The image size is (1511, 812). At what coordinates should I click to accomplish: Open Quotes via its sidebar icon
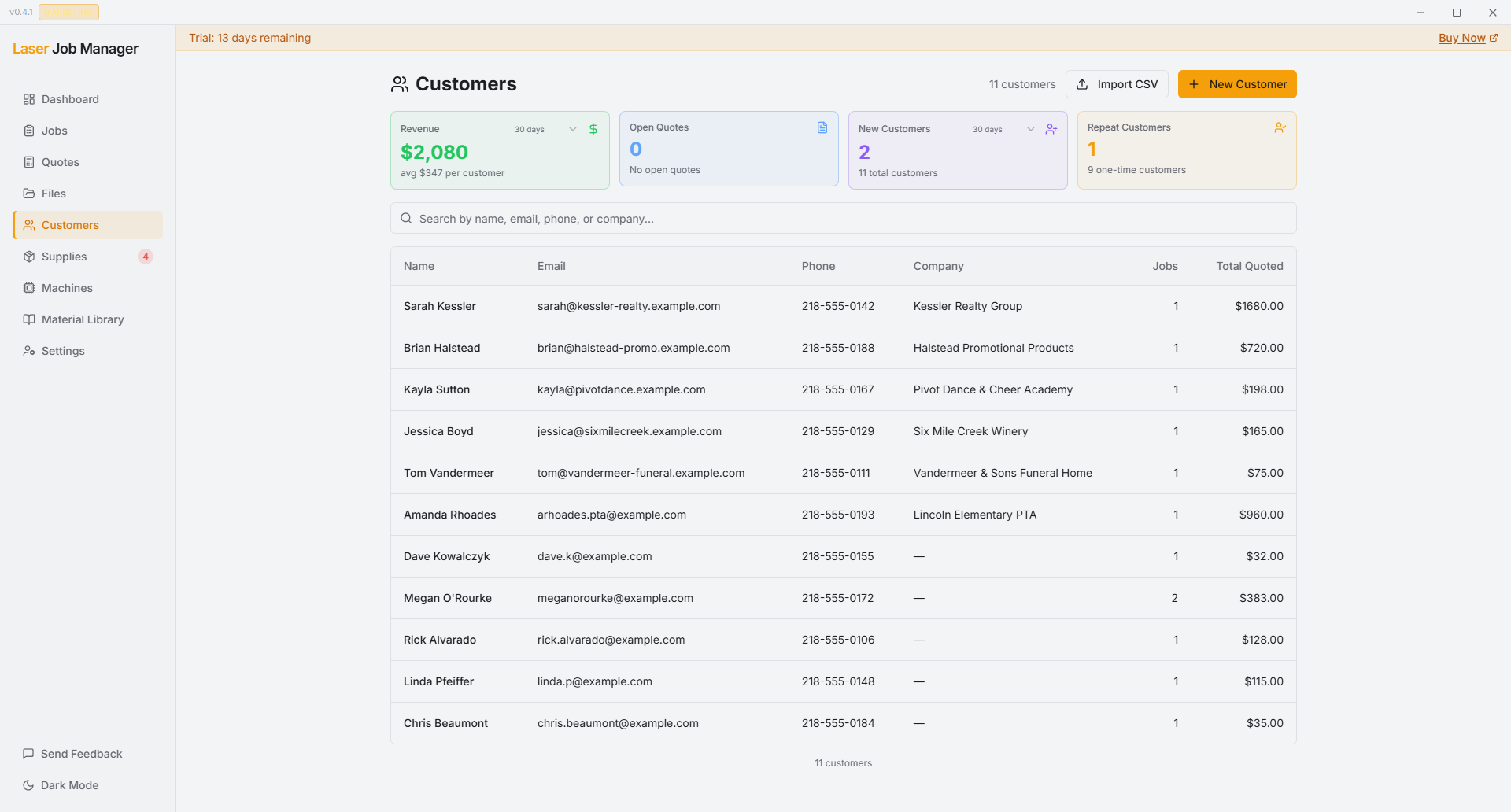coord(29,162)
